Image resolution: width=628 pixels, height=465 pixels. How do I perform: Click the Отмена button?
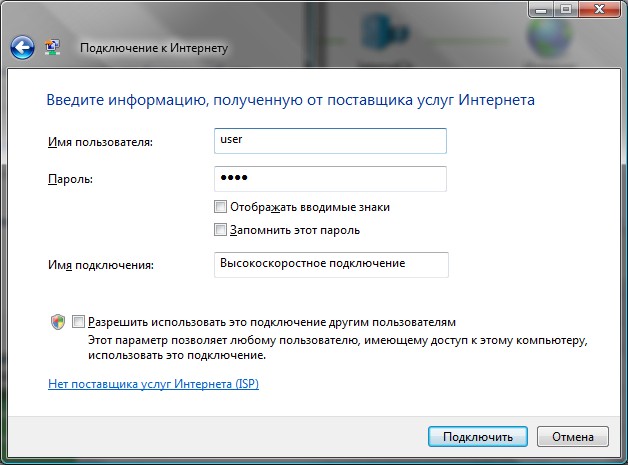[x=573, y=437]
